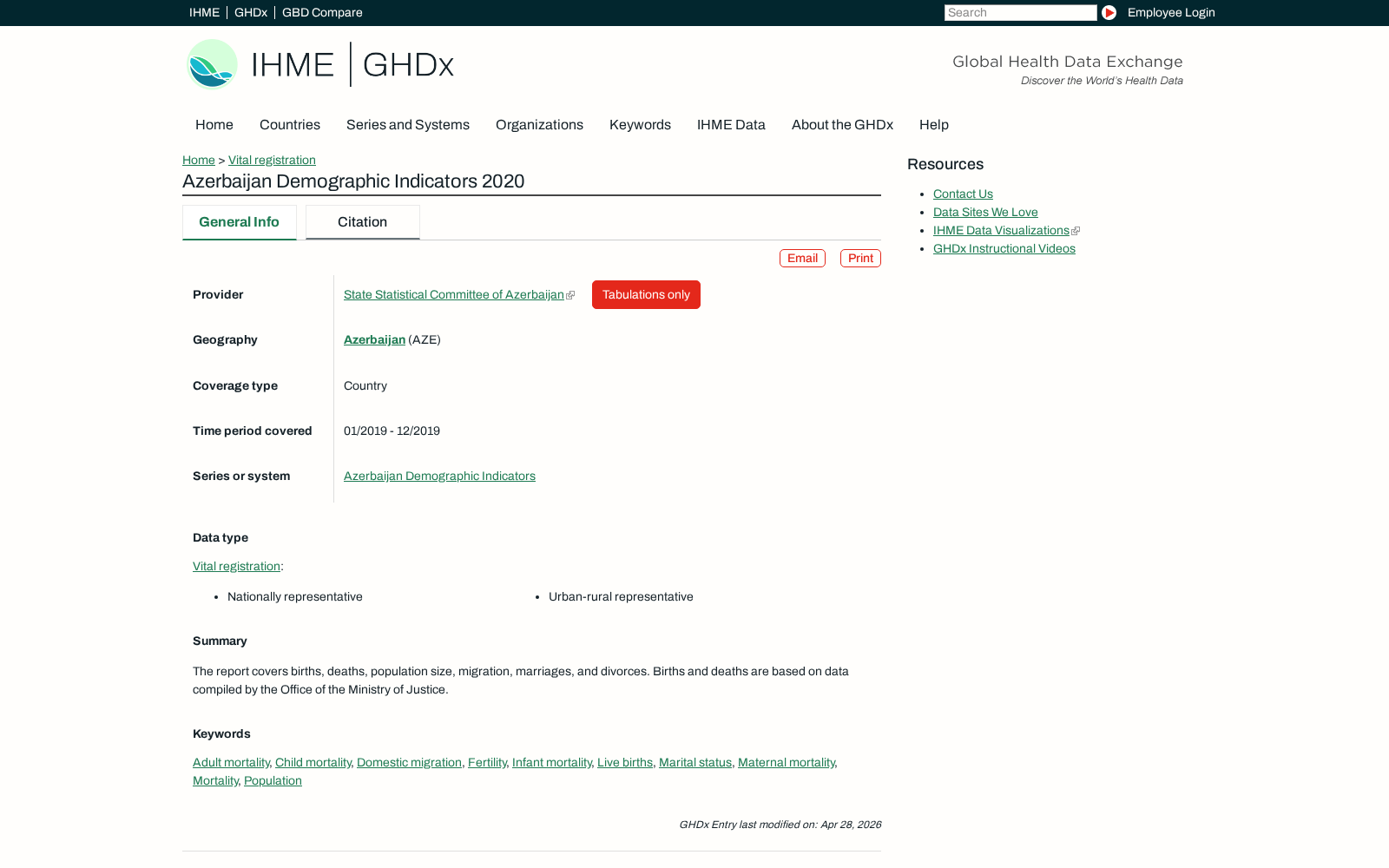This screenshot has height=868, width=1389.
Task: Open the Keywords menu item
Action: tap(640, 125)
